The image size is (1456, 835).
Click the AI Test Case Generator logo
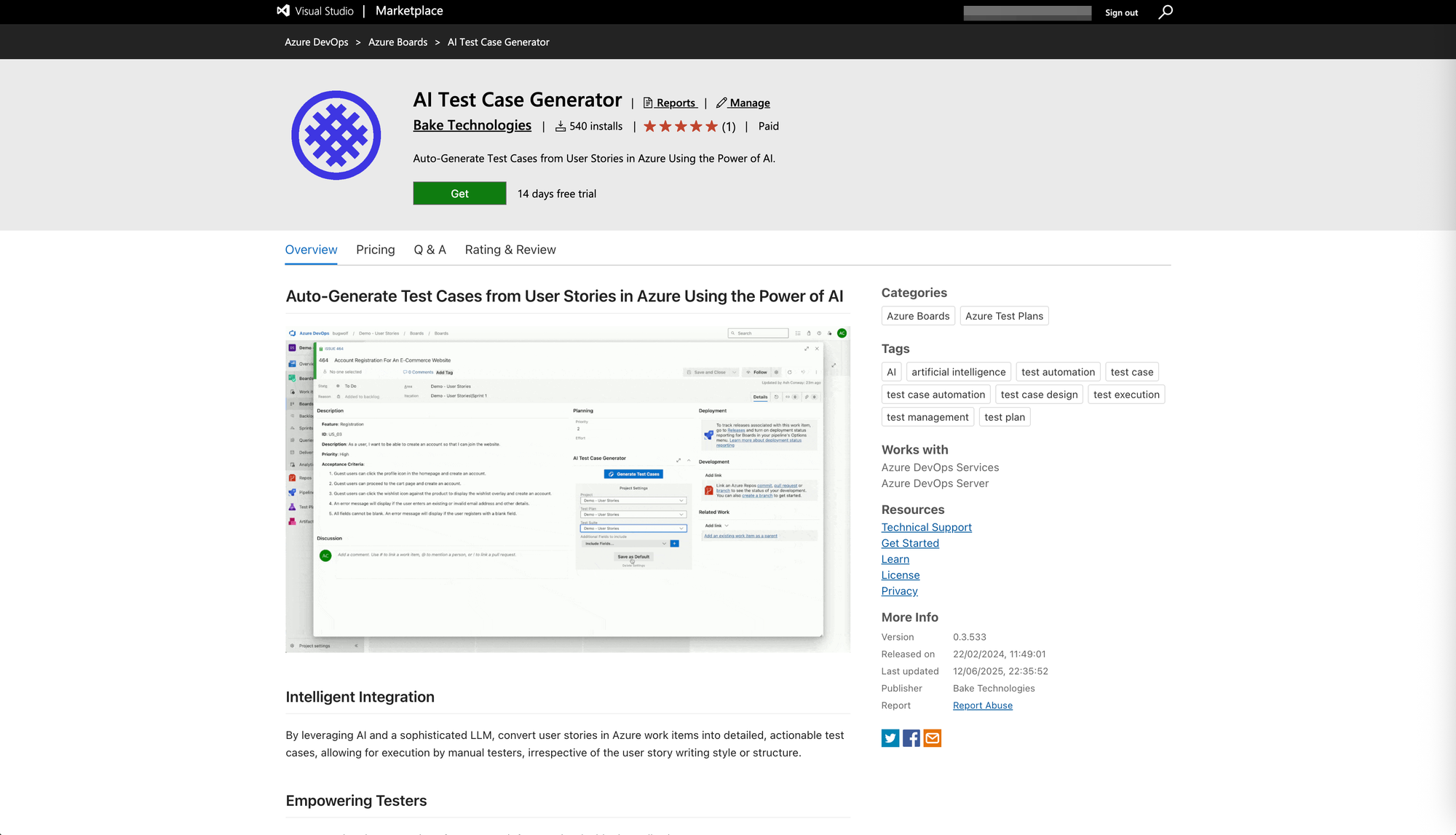(x=336, y=135)
